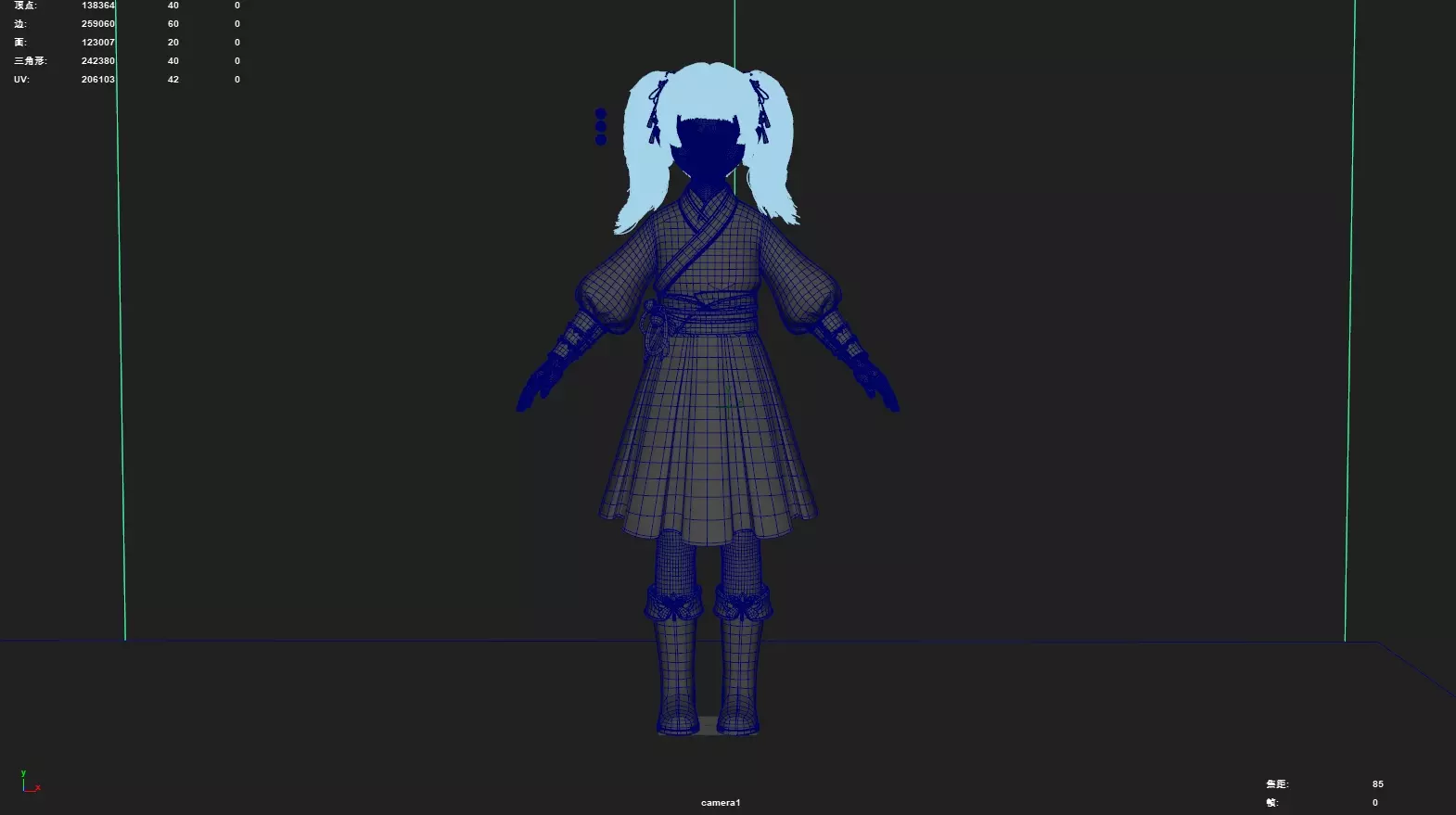This screenshot has height=815, width=1456.
Task: Click the UV HUD label
Action: pos(21,80)
